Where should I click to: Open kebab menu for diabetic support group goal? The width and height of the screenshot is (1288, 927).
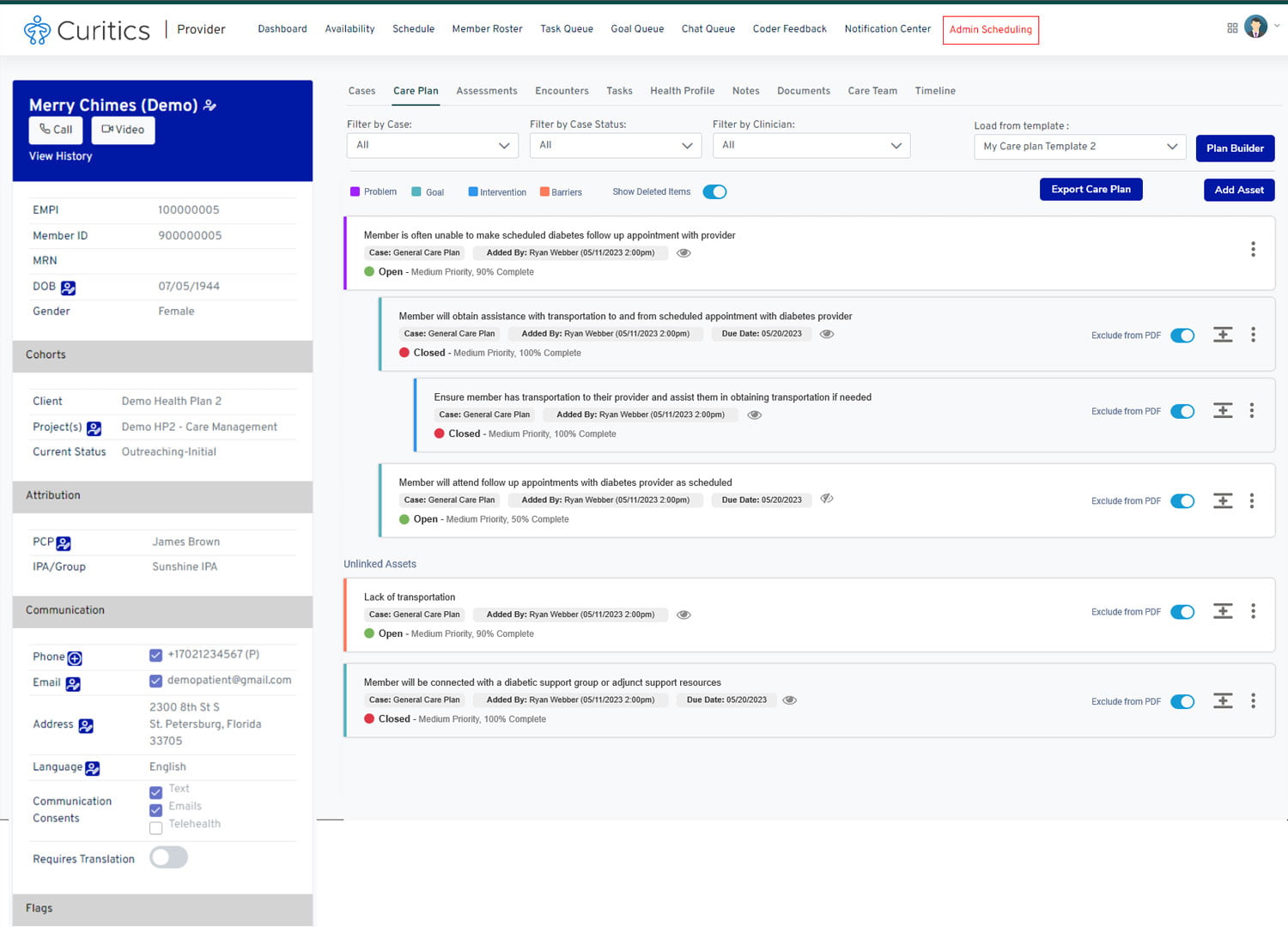[x=1253, y=701]
